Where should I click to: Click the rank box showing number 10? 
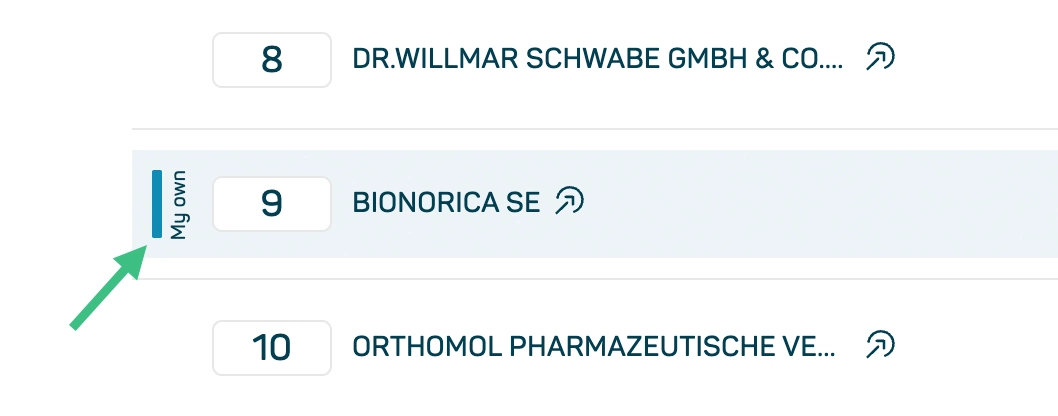point(272,348)
